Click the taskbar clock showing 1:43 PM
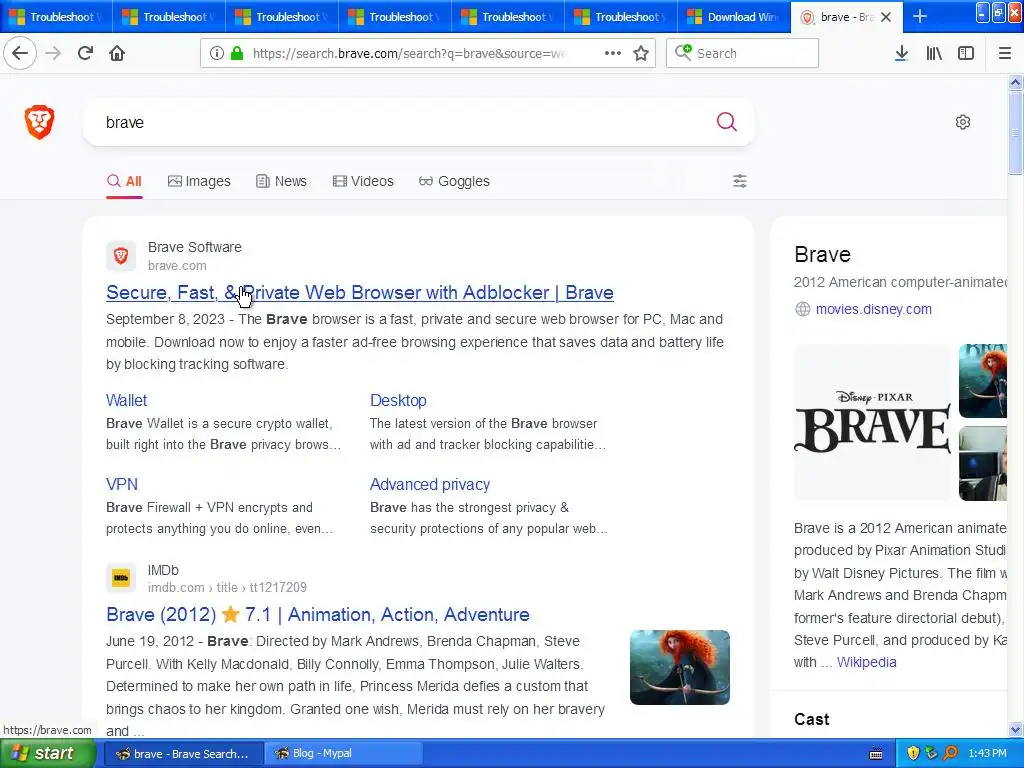The width and height of the screenshot is (1024, 768). pos(987,753)
